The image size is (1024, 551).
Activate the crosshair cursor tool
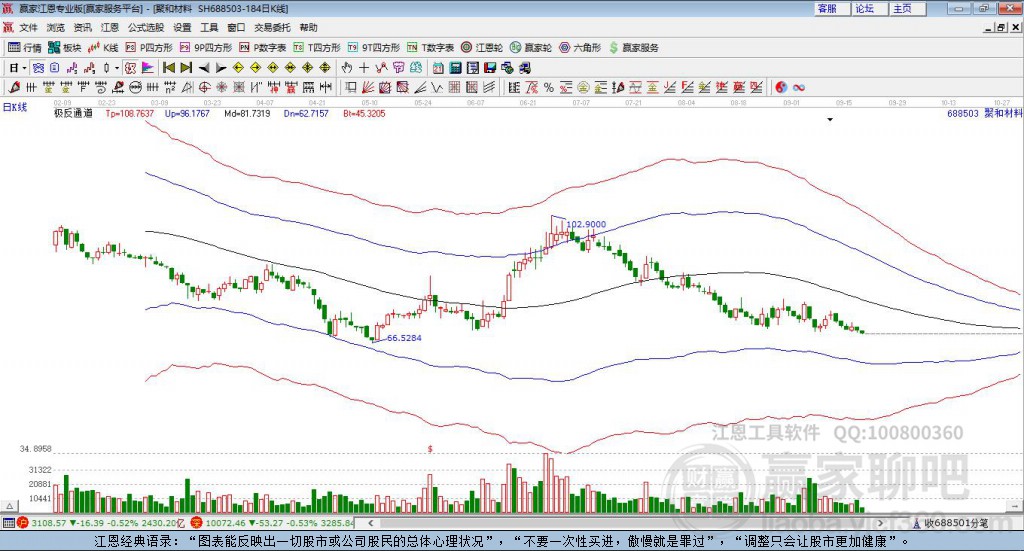(x=364, y=68)
